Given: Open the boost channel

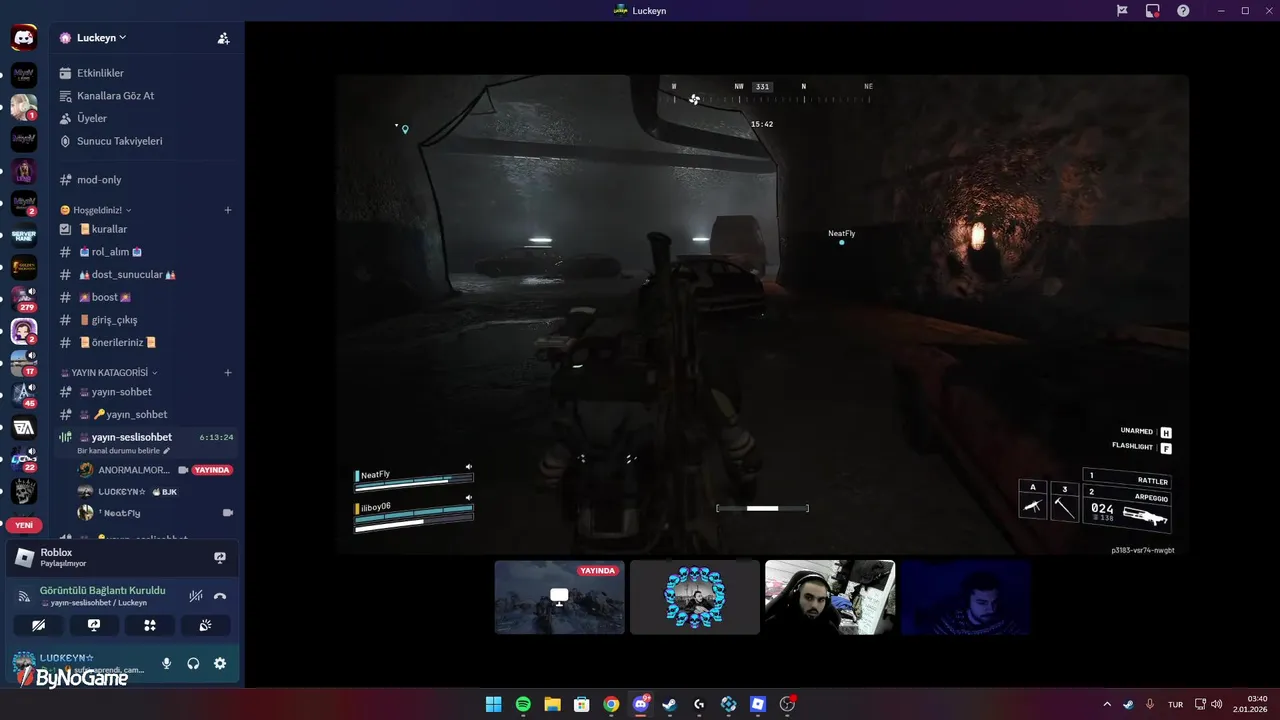Looking at the screenshot, I should [x=147, y=297].
